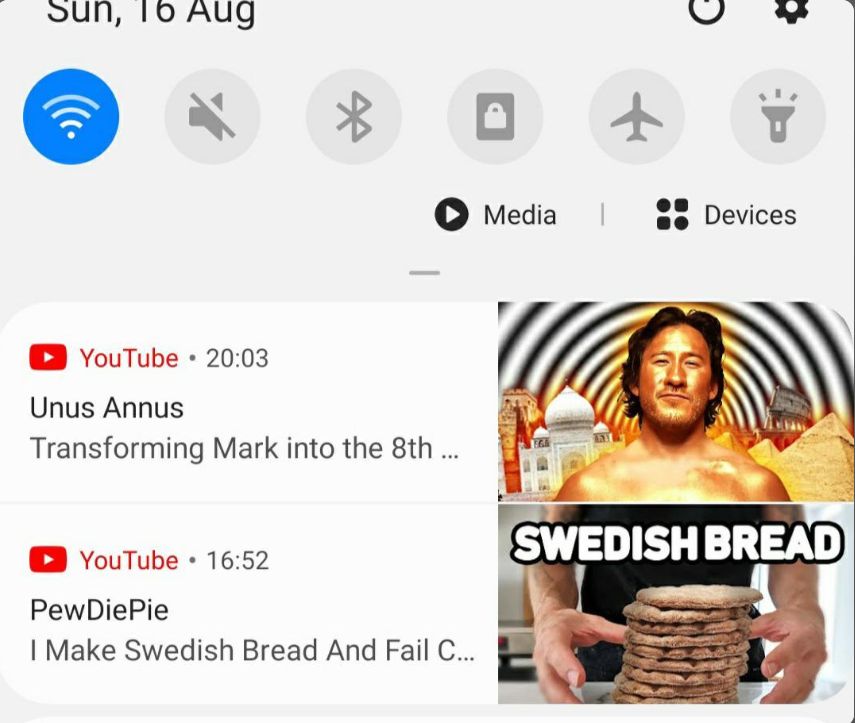Viewport: 855px width, 723px height.
Task: Tap YouTube icon on the 20:03 notification
Action: pyautogui.click(x=48, y=358)
